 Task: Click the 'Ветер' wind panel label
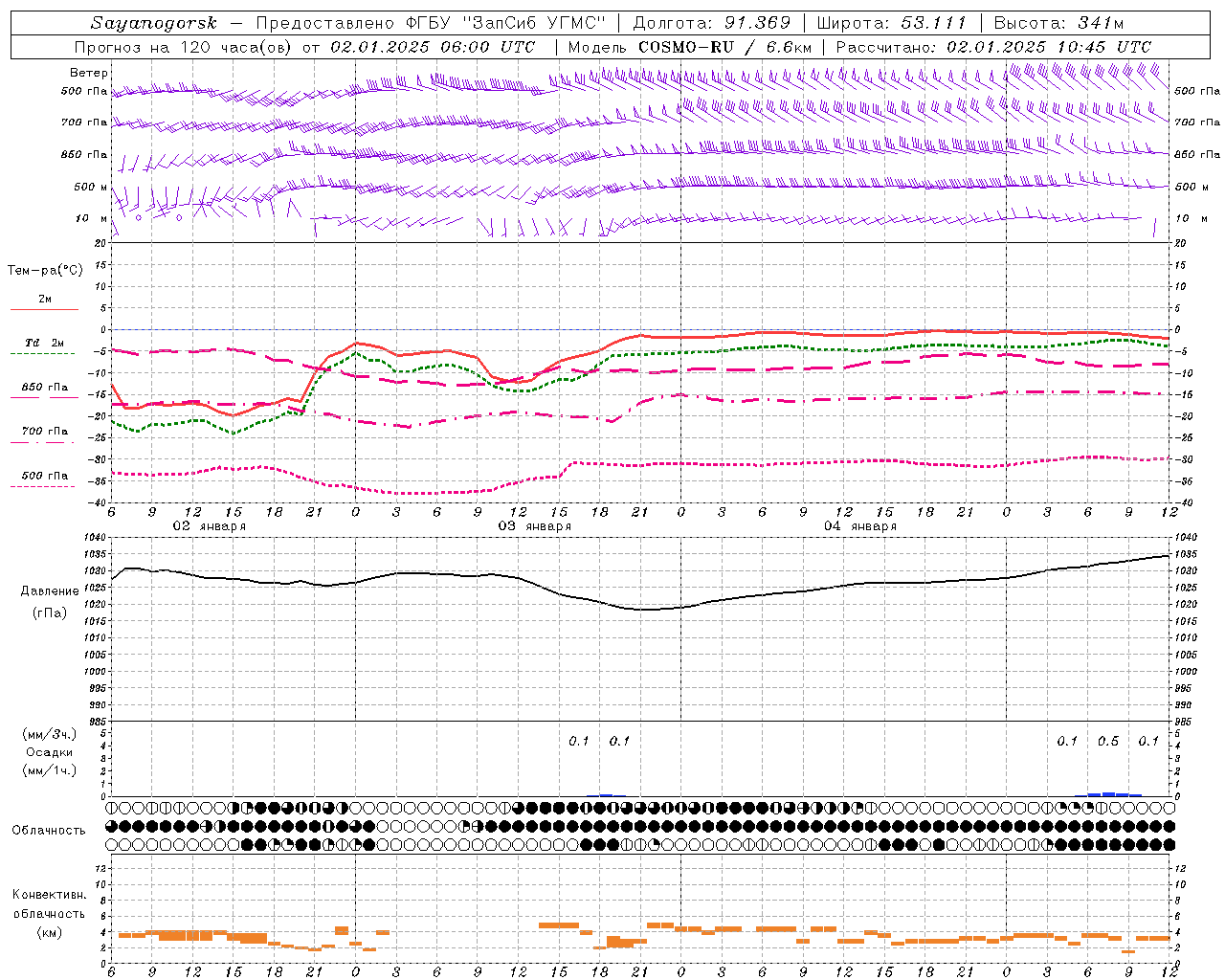coord(89,73)
